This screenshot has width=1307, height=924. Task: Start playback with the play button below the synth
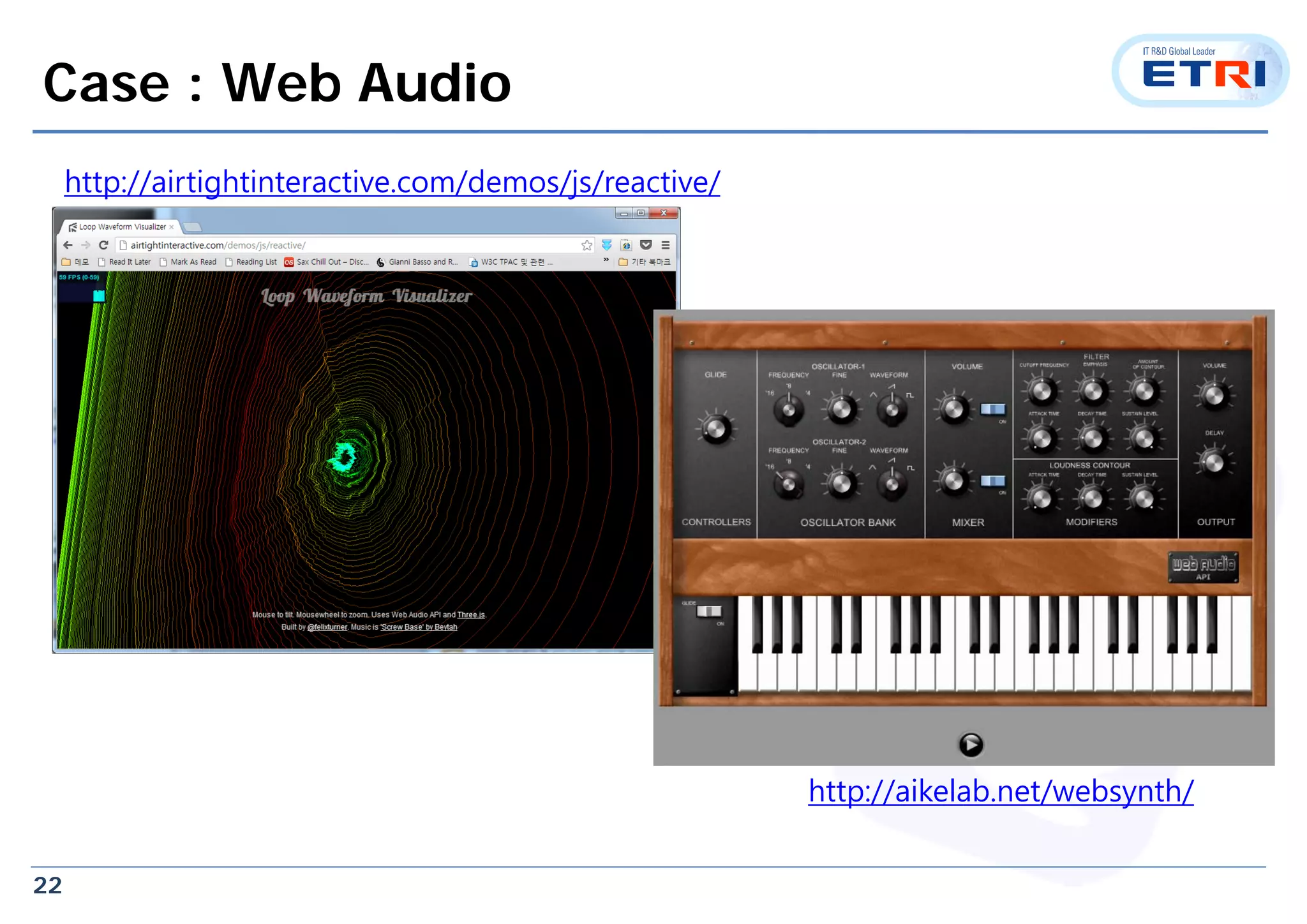pyautogui.click(x=971, y=744)
